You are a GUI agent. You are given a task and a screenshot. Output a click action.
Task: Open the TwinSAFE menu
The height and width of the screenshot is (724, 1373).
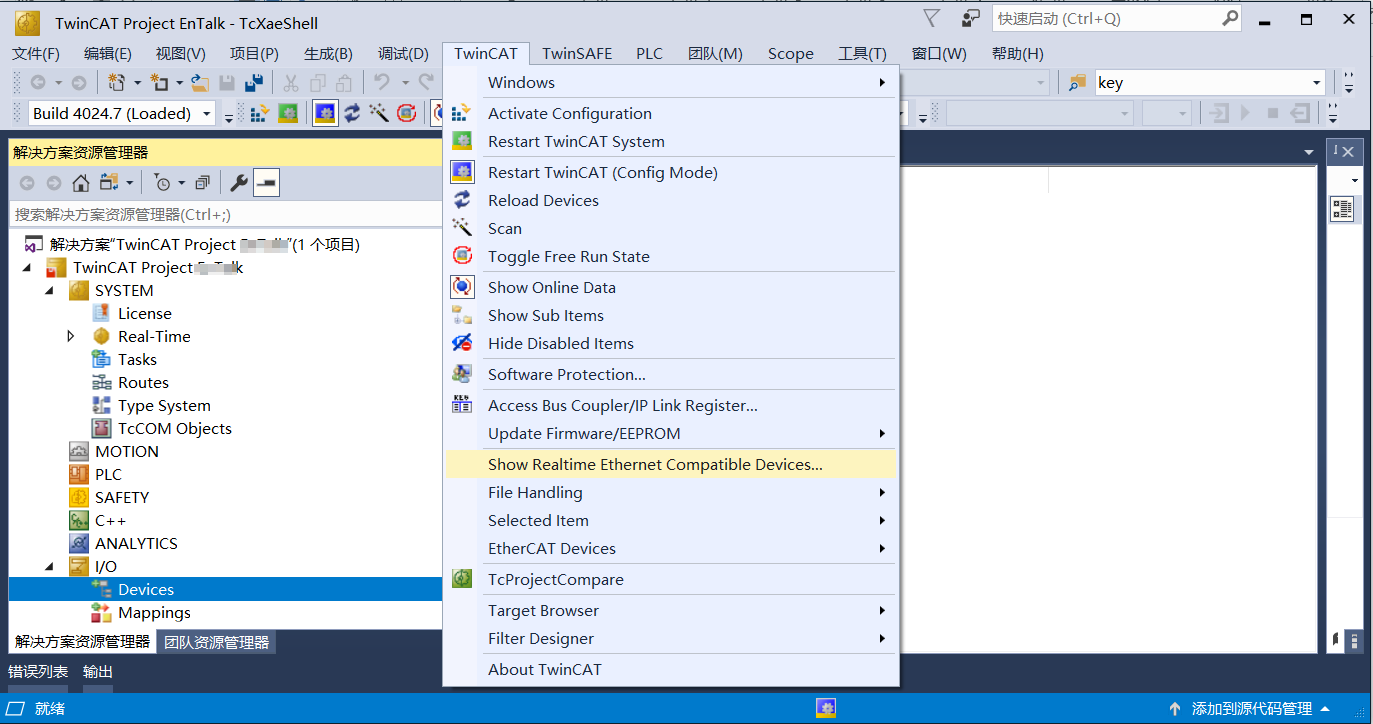tap(577, 54)
